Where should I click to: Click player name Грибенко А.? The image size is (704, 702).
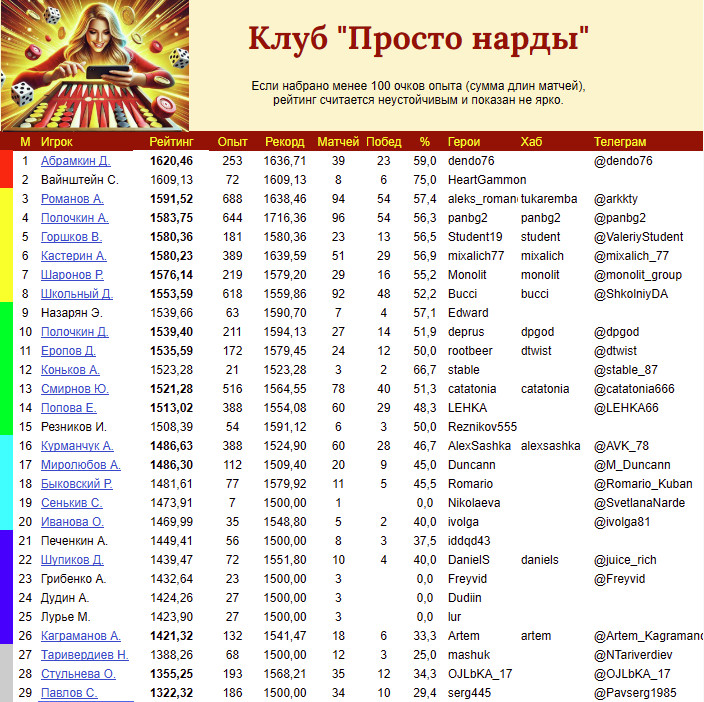click(73, 579)
